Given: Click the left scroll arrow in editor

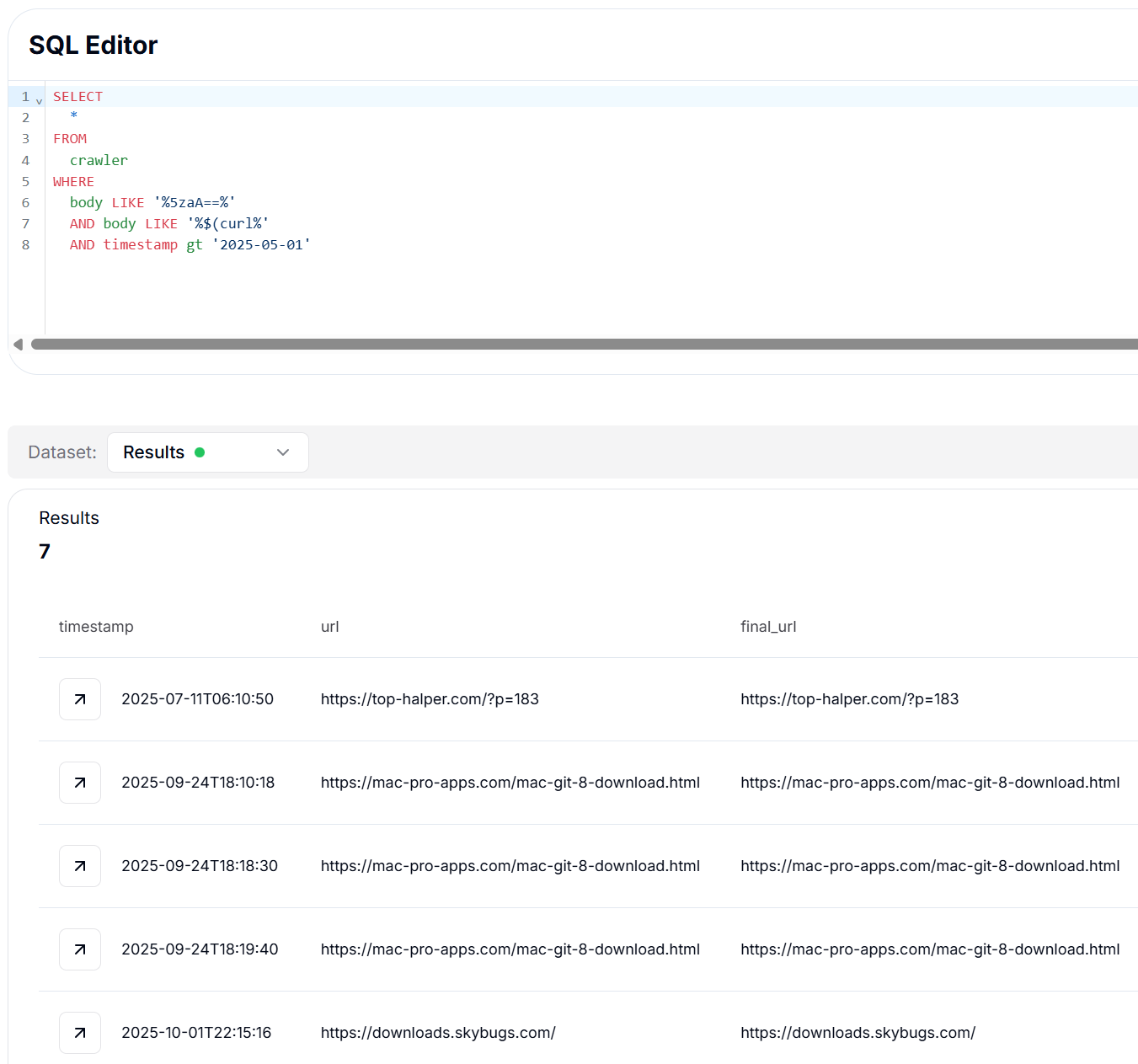Looking at the screenshot, I should click(x=18, y=344).
